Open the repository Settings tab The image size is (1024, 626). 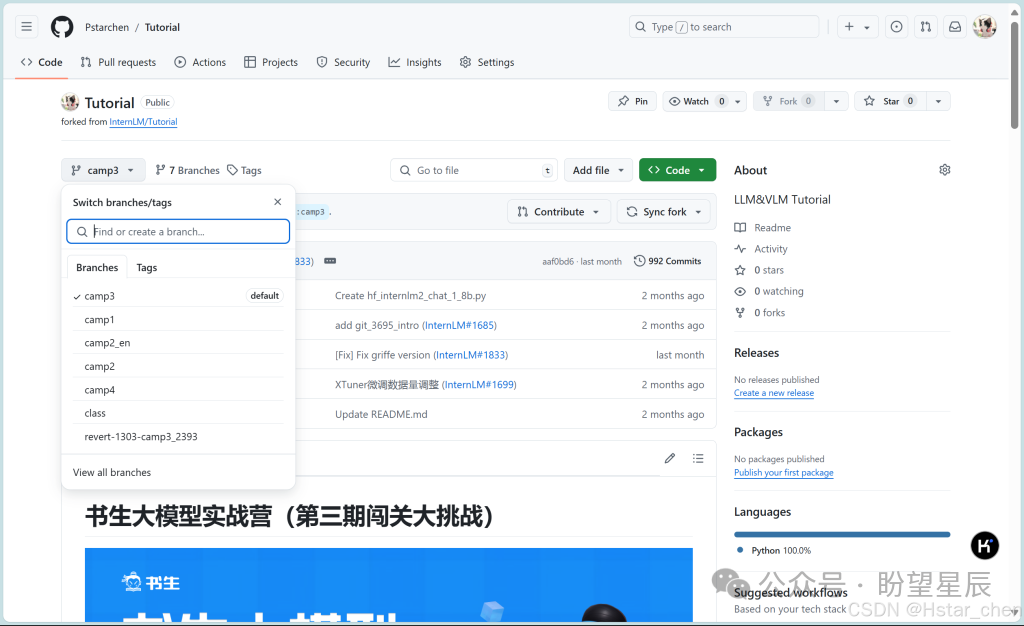point(487,62)
